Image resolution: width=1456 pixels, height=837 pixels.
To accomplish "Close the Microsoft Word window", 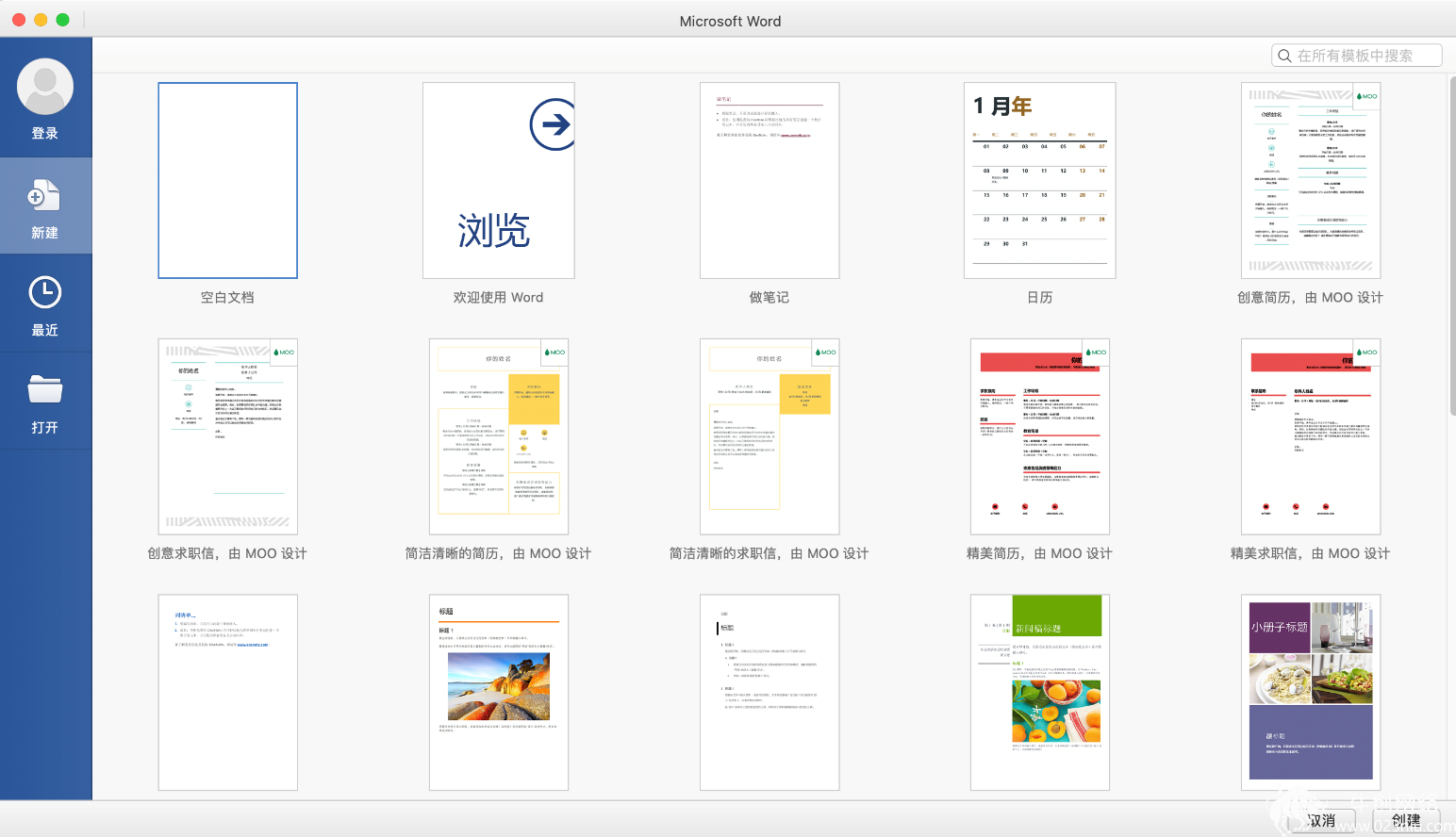I will 18,20.
